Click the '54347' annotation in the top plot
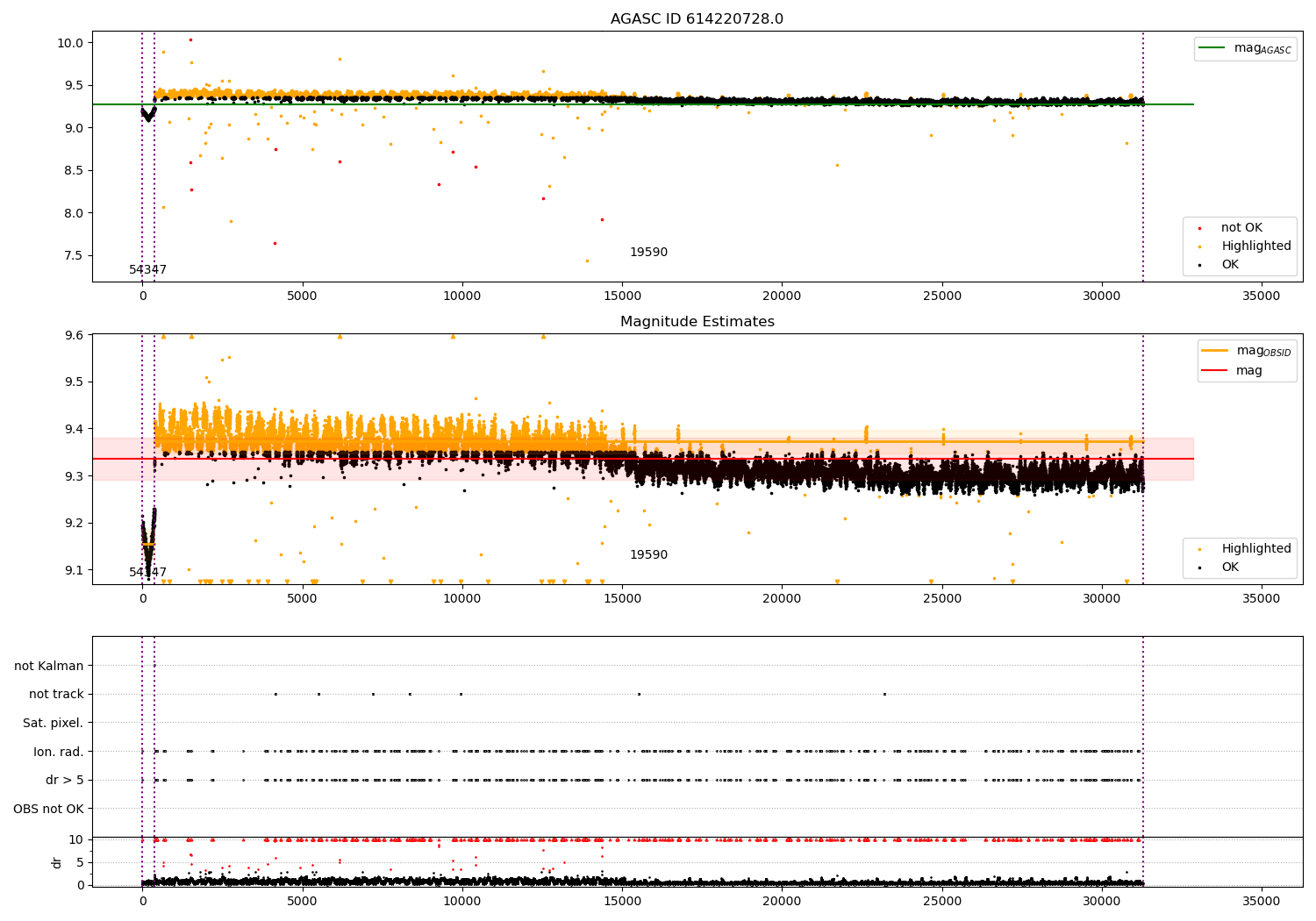 (147, 270)
